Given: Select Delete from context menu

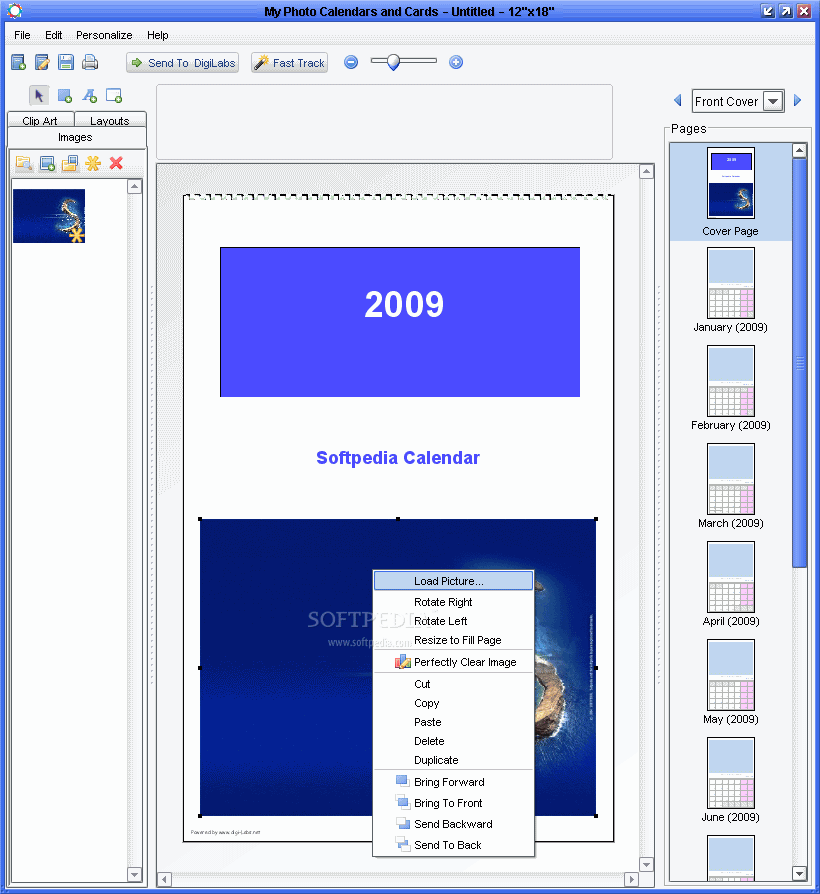Looking at the screenshot, I should pos(453,741).
